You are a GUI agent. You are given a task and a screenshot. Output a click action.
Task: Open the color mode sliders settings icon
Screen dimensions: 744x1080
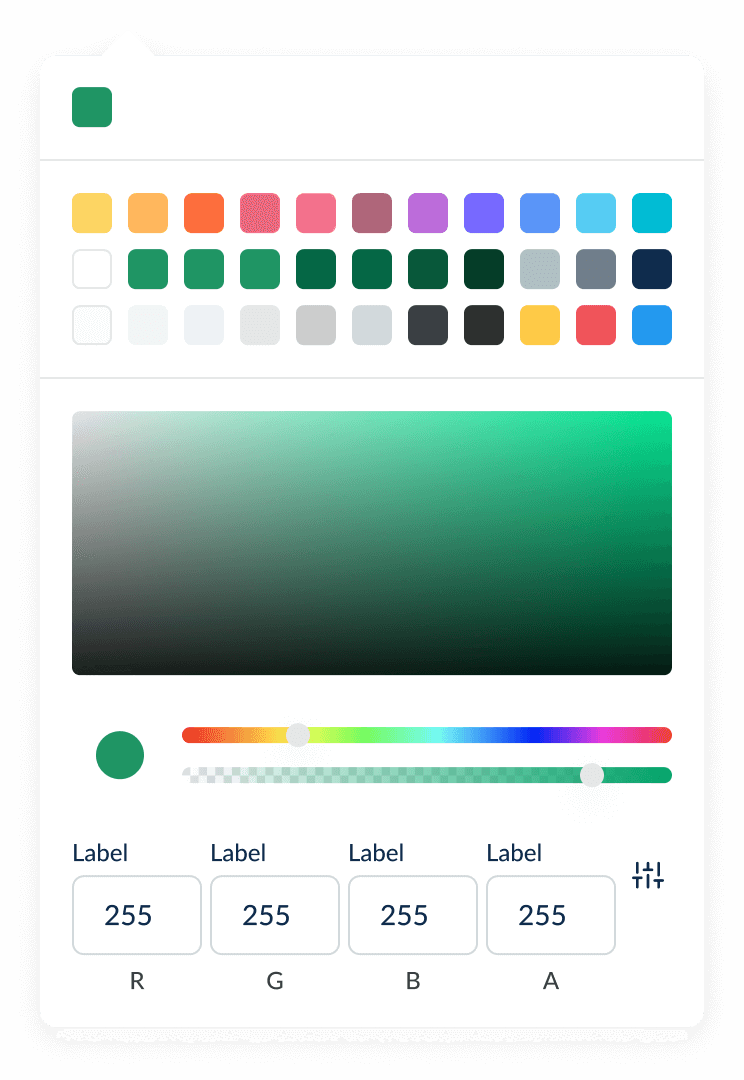coord(648,875)
